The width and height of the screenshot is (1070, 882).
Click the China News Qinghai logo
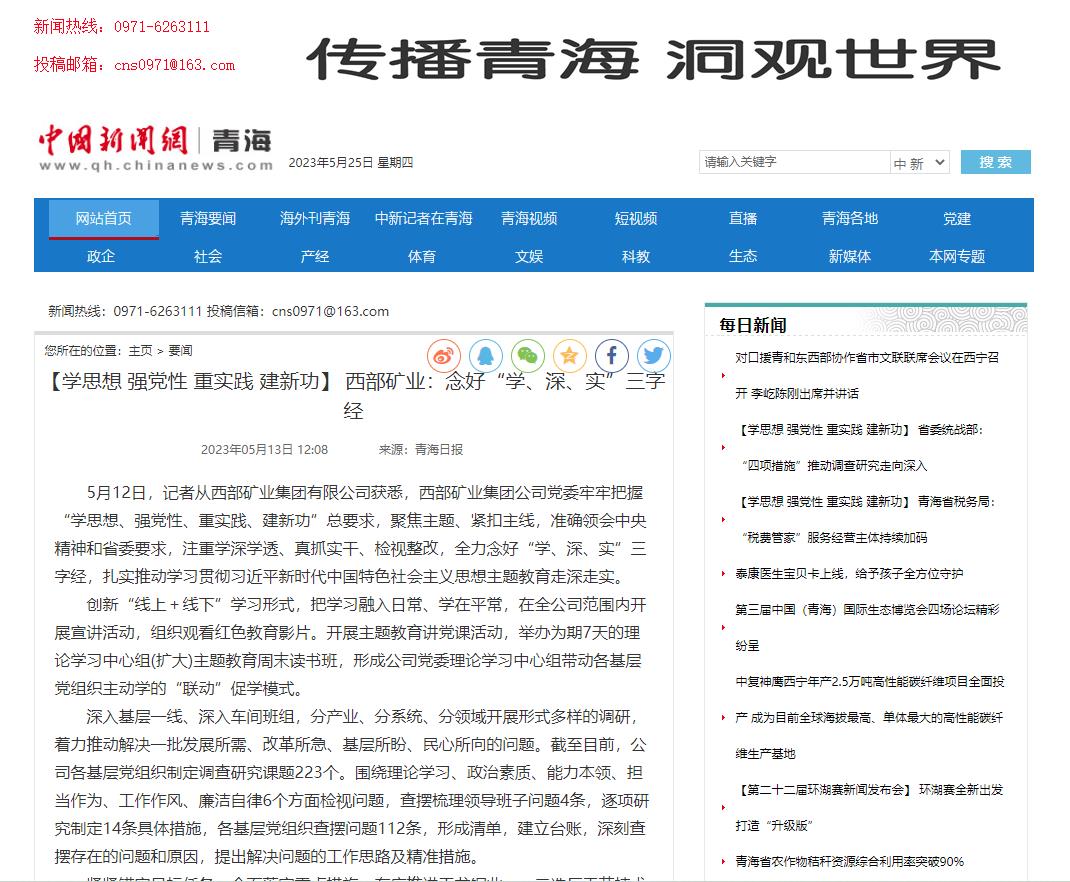[155, 148]
